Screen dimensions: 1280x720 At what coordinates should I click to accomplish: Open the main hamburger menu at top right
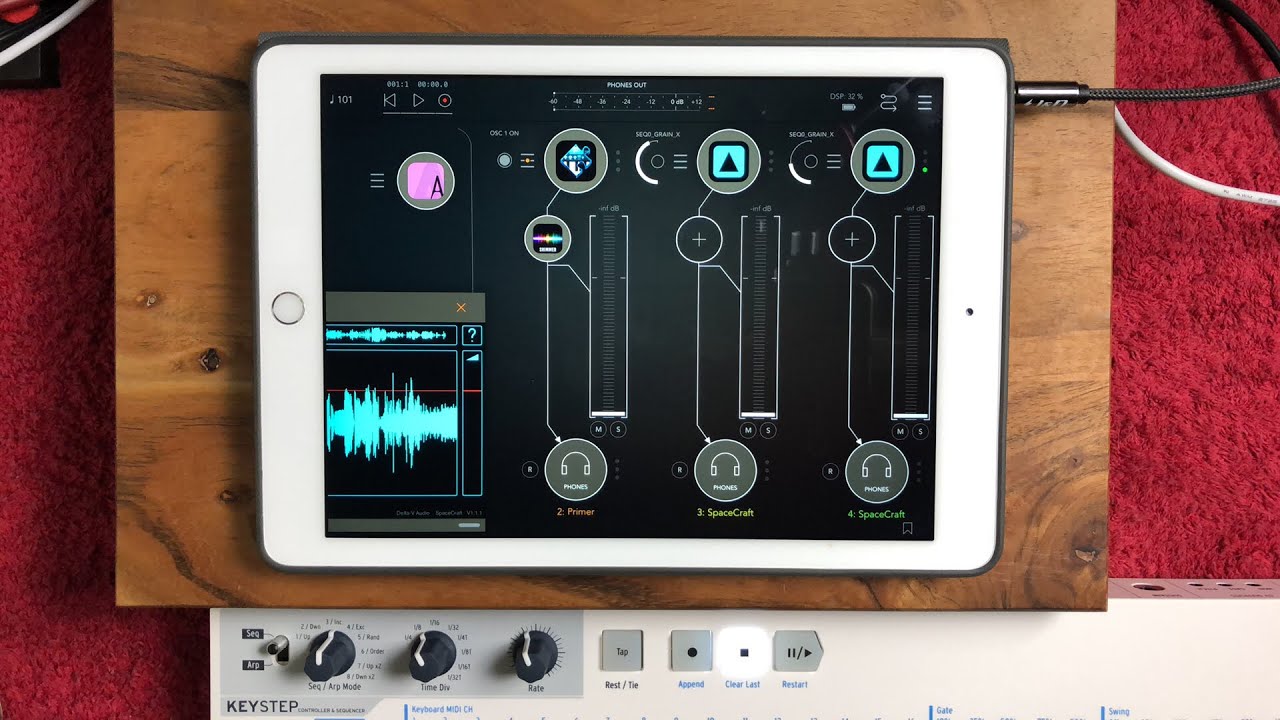click(925, 102)
